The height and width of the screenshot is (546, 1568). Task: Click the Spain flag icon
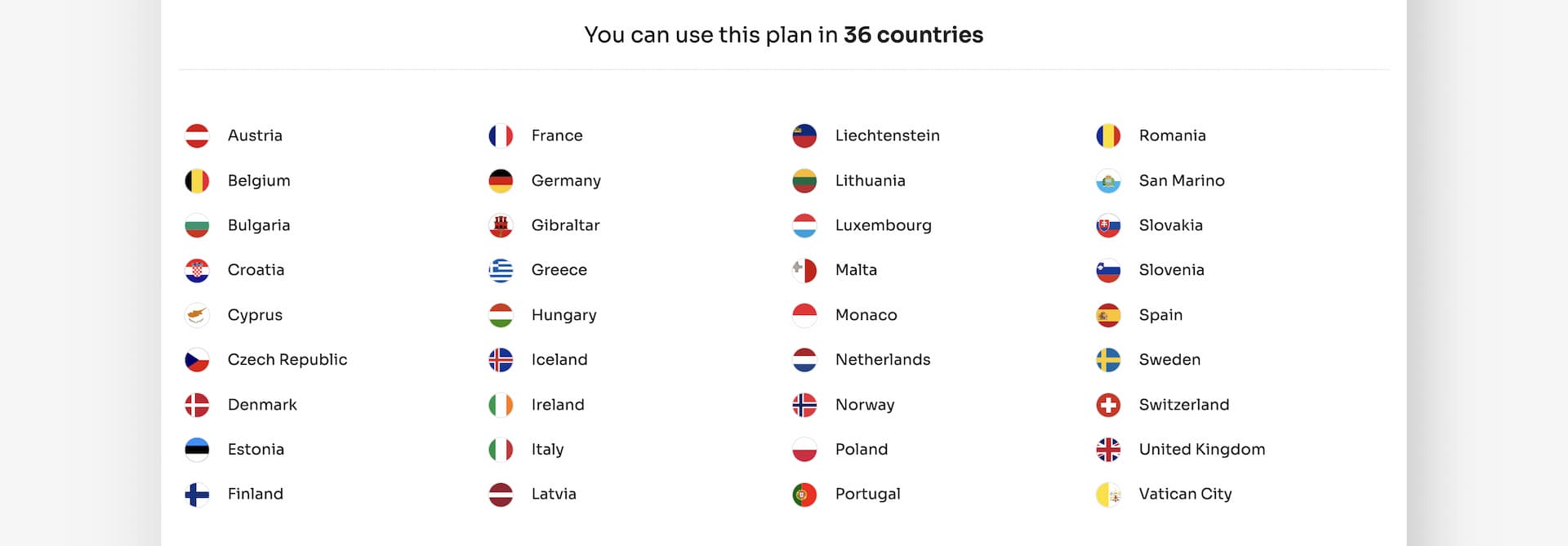1108,315
